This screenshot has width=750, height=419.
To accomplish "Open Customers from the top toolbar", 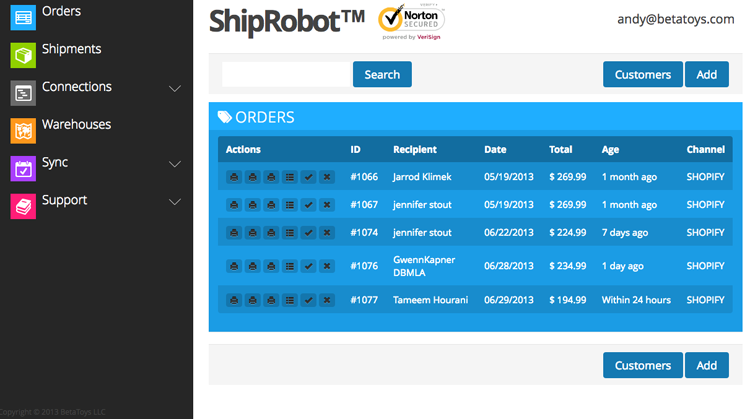I will coord(643,74).
